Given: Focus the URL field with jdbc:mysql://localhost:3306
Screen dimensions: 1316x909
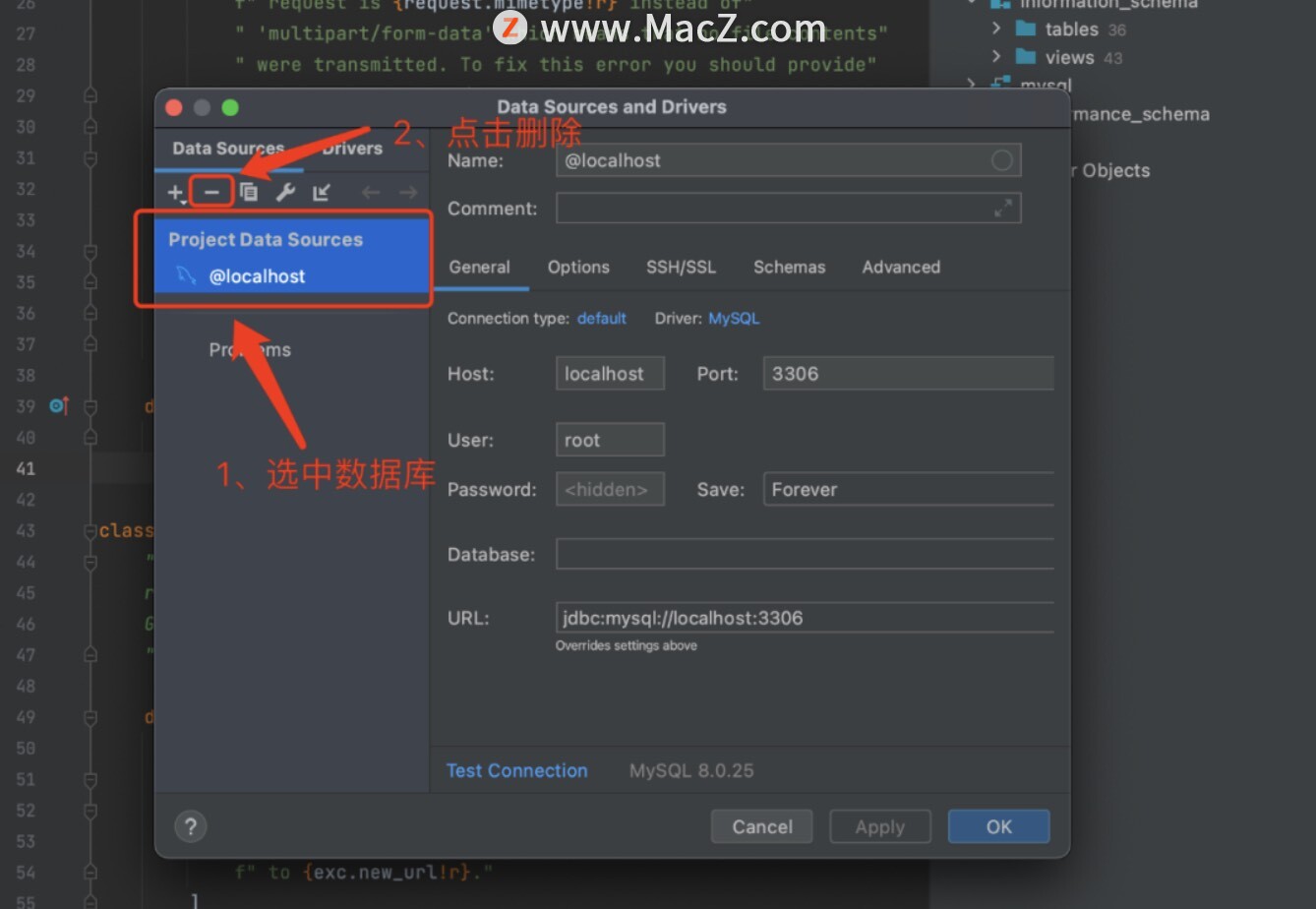Looking at the screenshot, I should (x=805, y=618).
